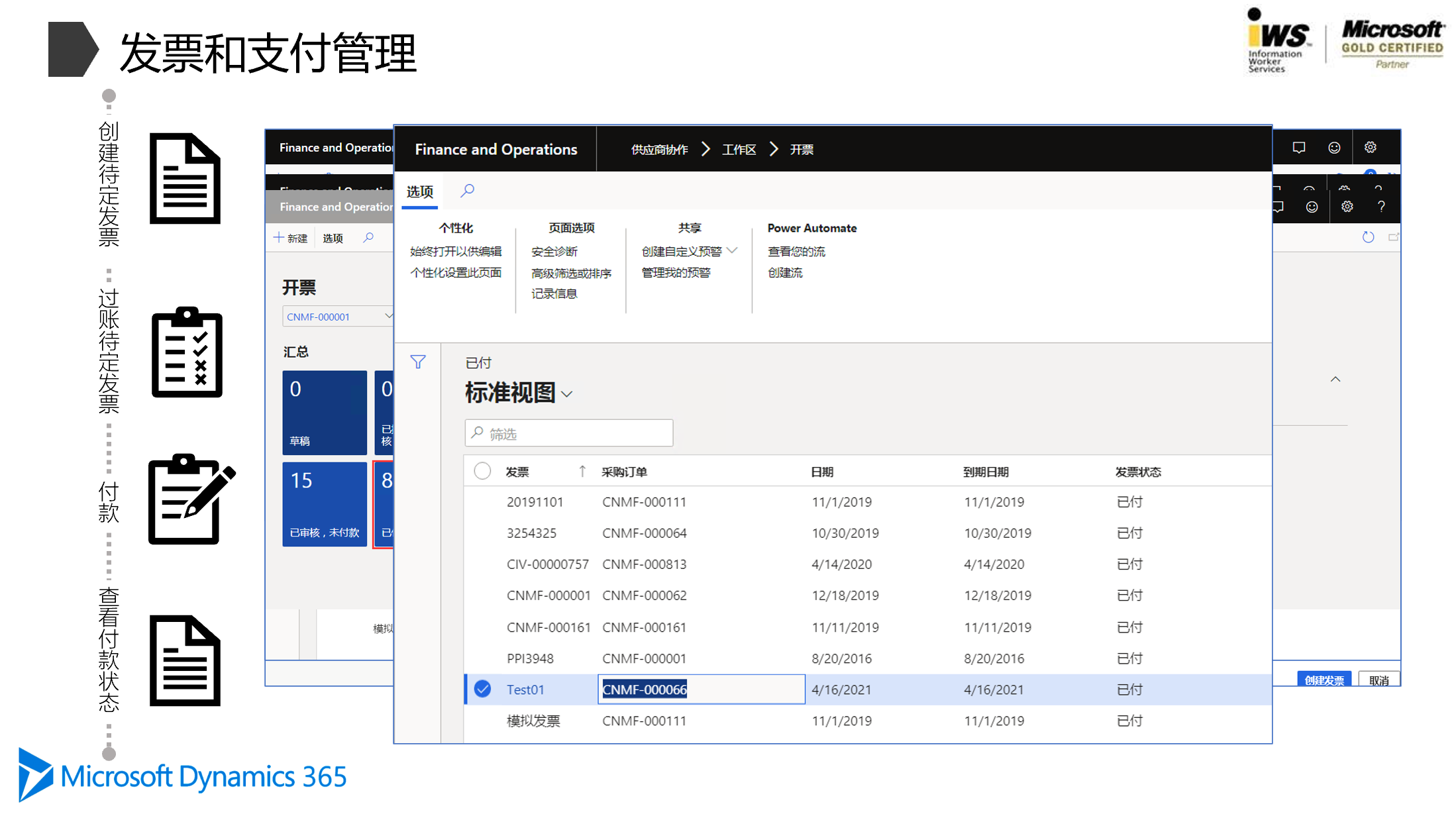Click the 筛选 filter input field

pos(569,433)
